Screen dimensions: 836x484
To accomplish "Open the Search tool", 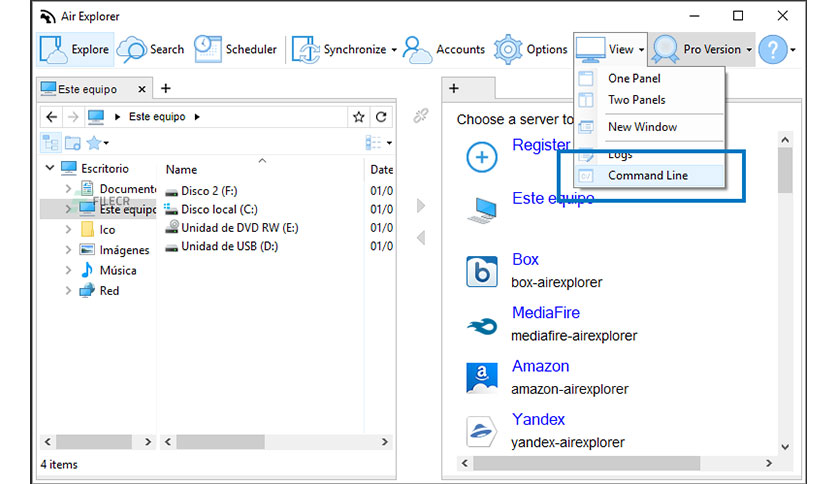I will click(x=150, y=49).
